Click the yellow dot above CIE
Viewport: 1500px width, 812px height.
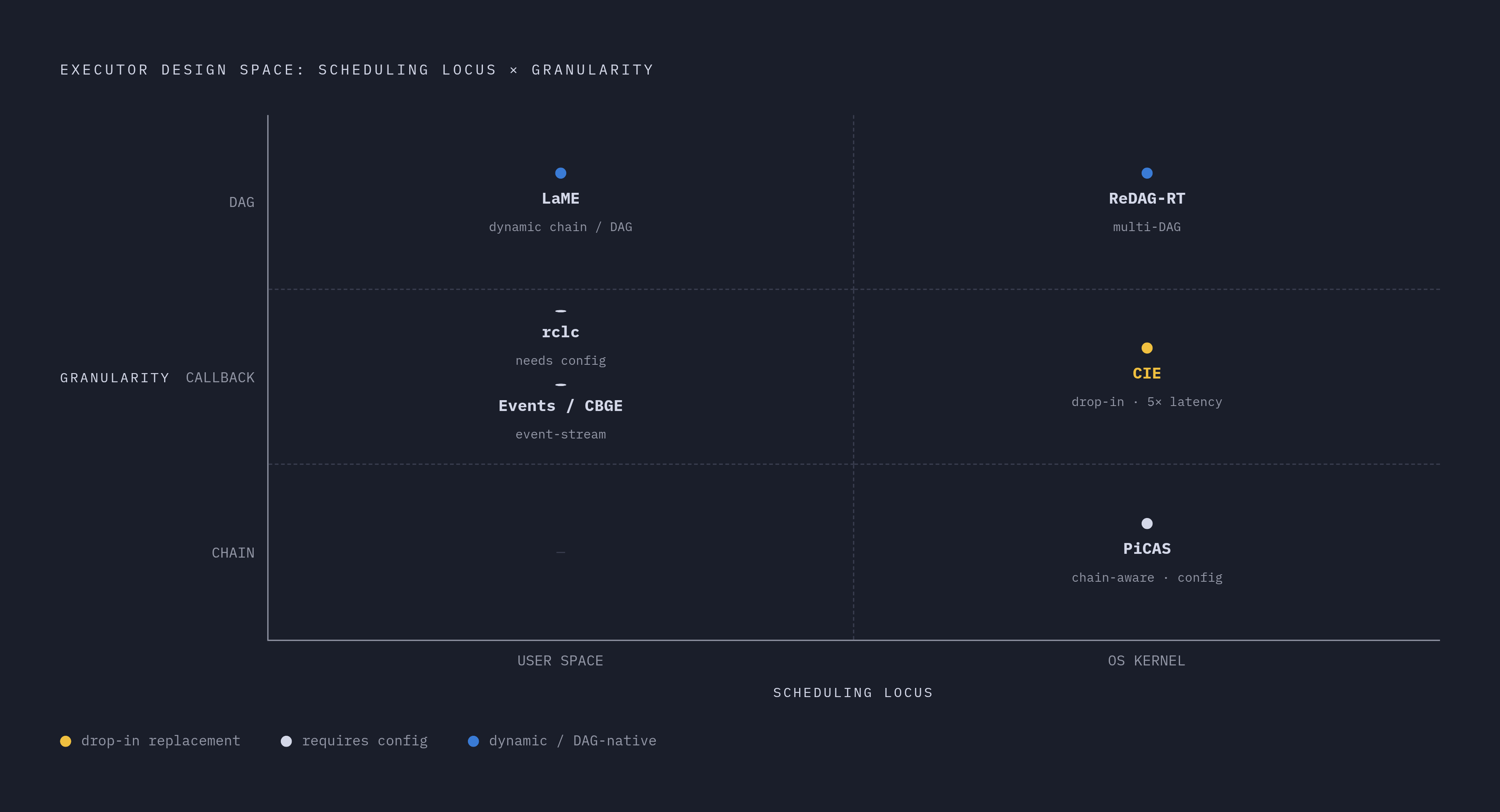point(1147,348)
